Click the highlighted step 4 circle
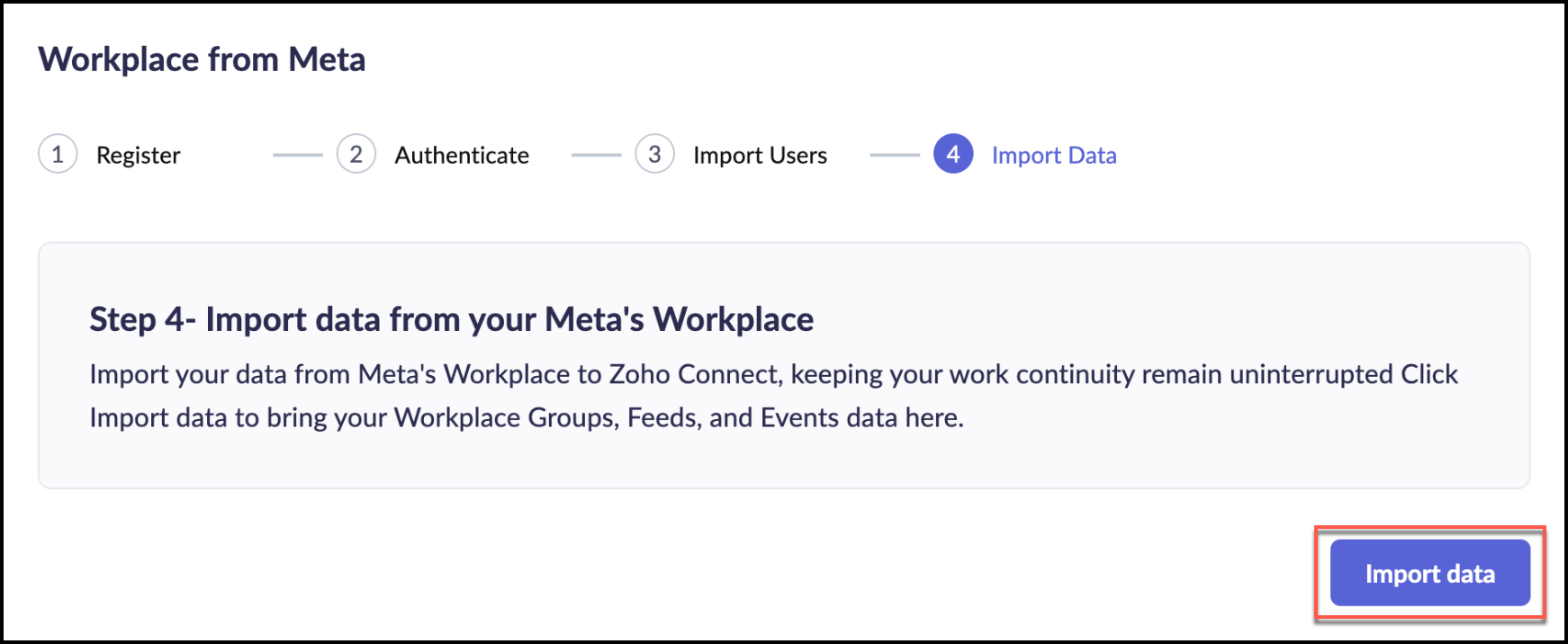1568x644 pixels. [x=952, y=155]
